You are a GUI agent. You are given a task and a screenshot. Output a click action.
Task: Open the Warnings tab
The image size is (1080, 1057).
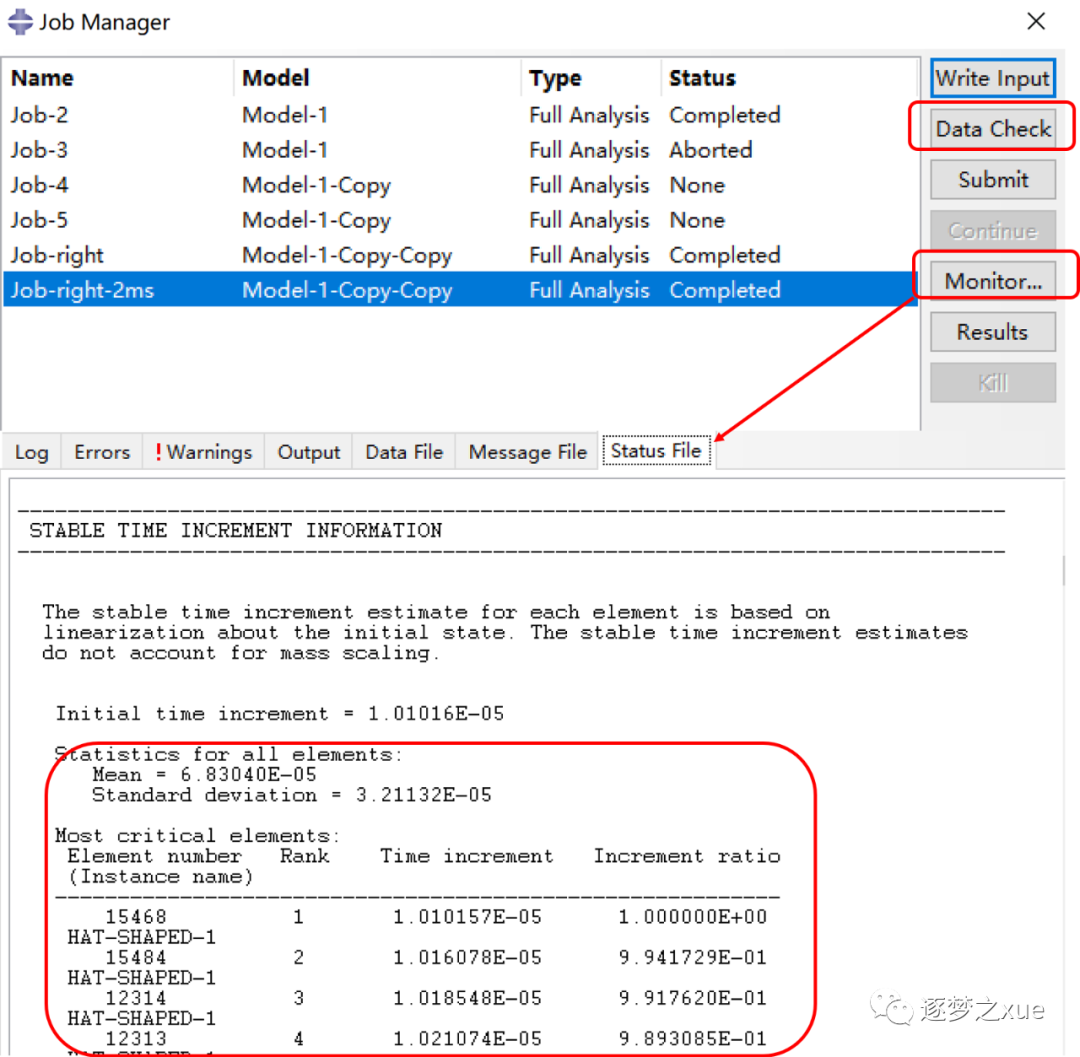coord(204,452)
